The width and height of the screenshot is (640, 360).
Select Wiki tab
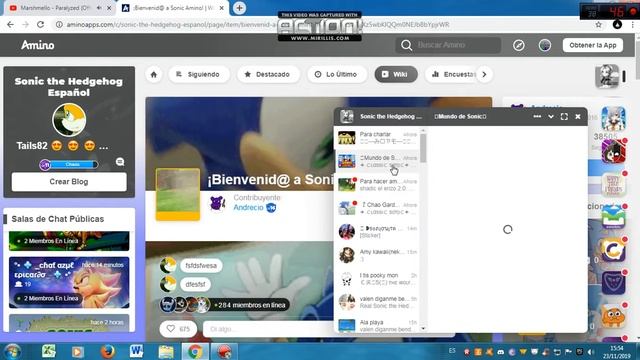coord(396,74)
